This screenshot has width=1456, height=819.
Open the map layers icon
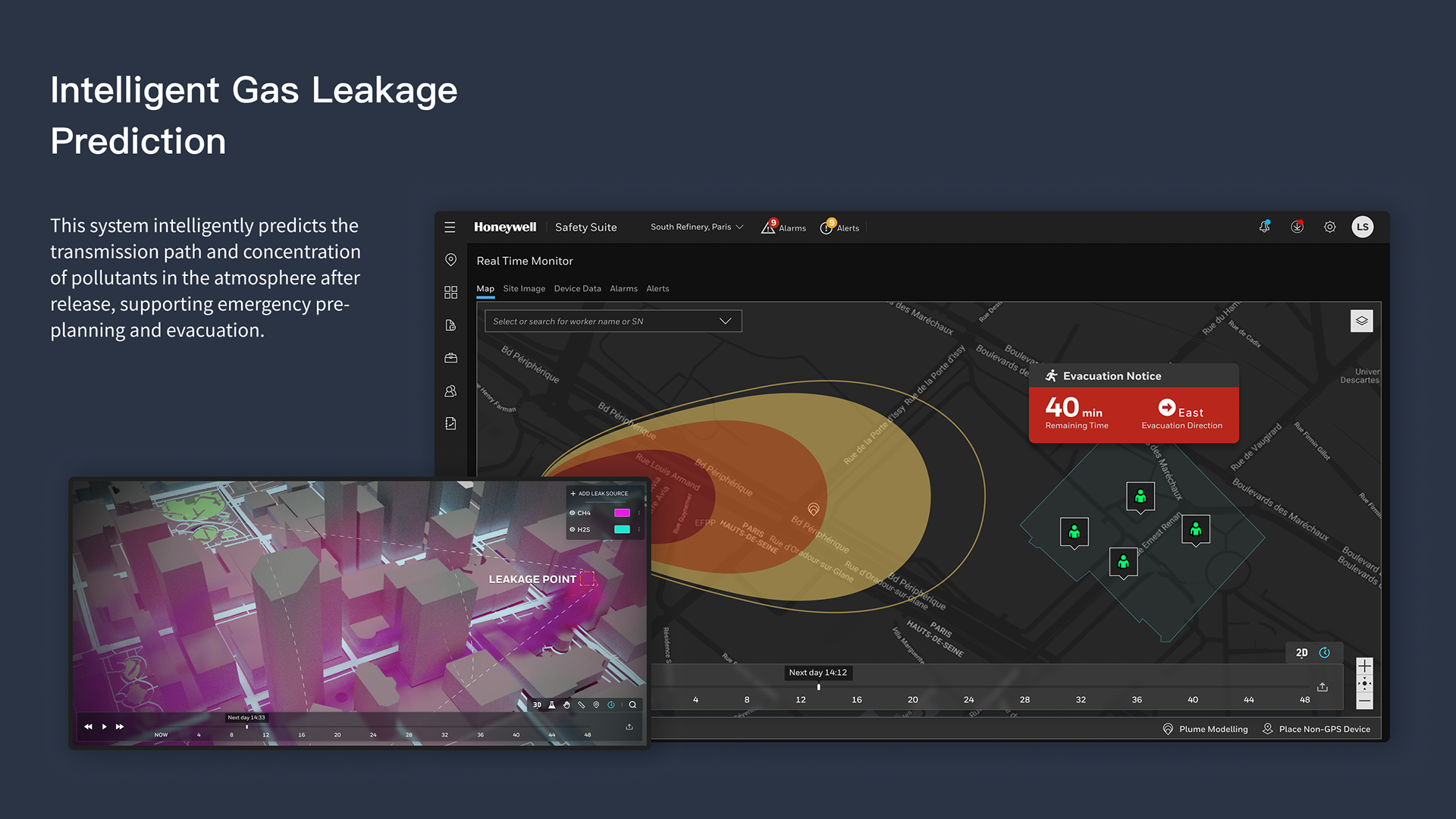click(x=1361, y=322)
